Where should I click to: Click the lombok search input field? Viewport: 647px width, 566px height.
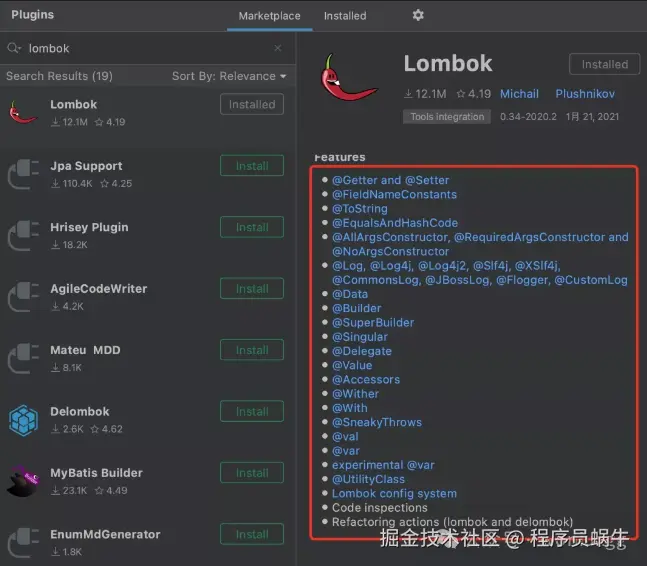coord(149,48)
